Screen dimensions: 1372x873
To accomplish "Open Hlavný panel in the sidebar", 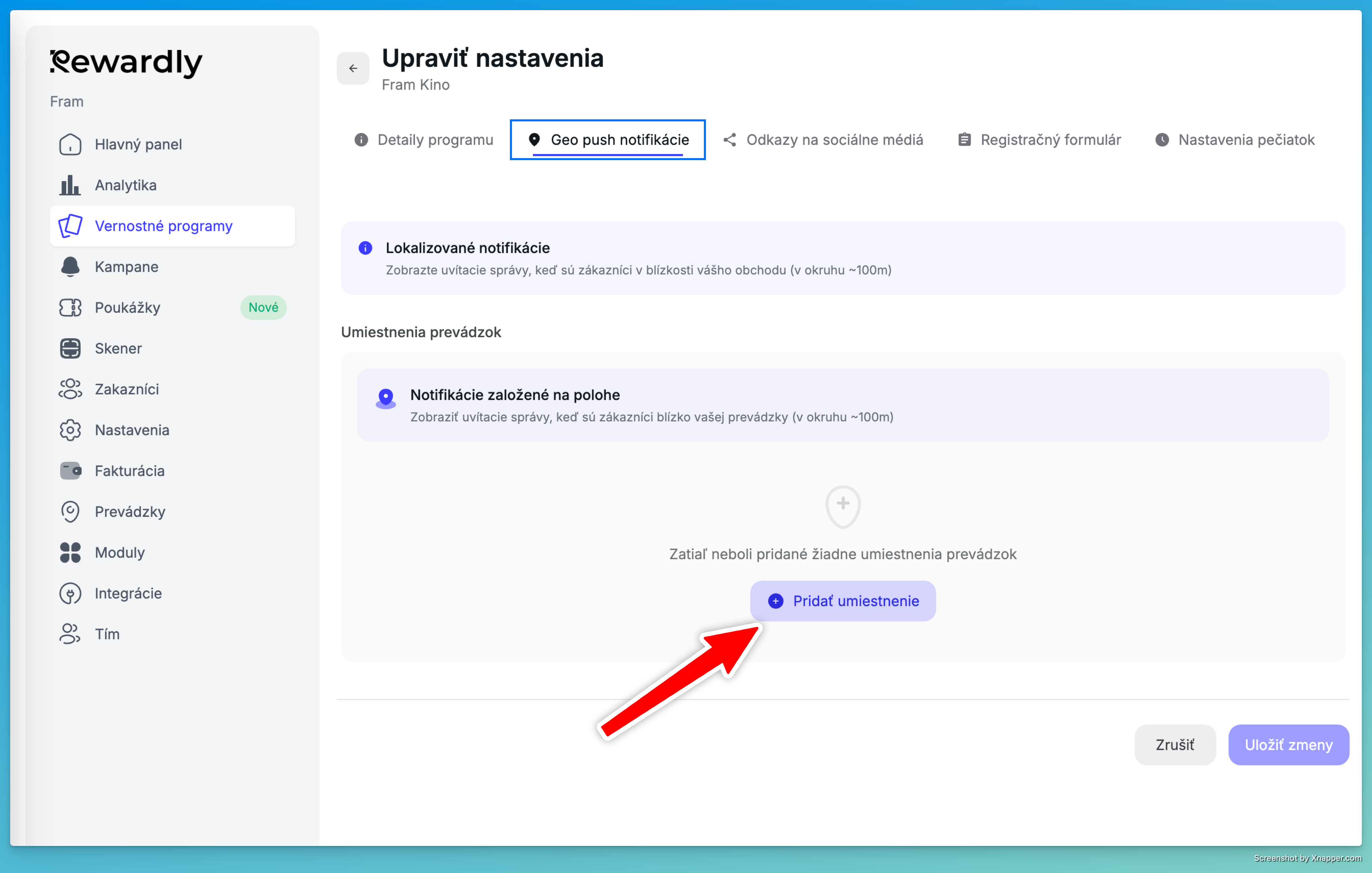I will (x=172, y=144).
